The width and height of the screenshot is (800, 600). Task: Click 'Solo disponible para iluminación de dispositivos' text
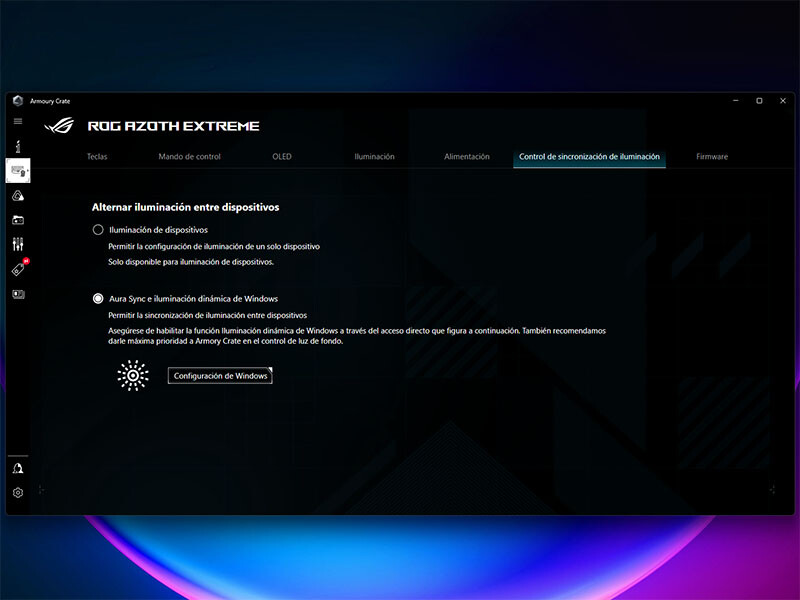191,262
